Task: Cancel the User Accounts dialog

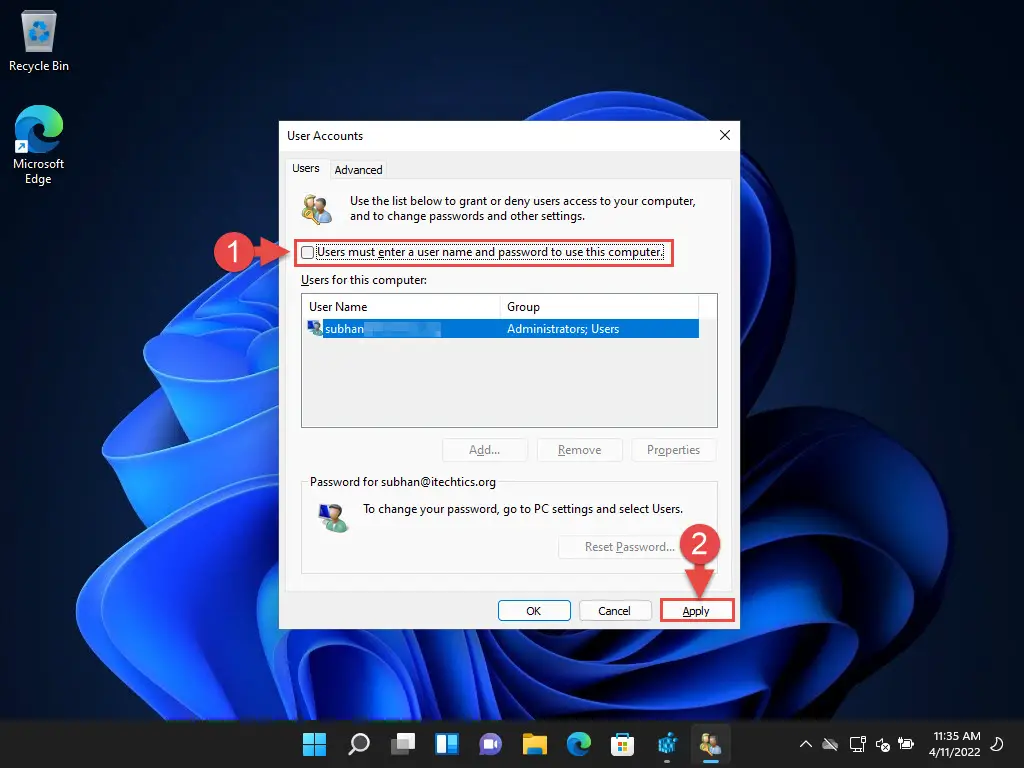Action: 614,611
